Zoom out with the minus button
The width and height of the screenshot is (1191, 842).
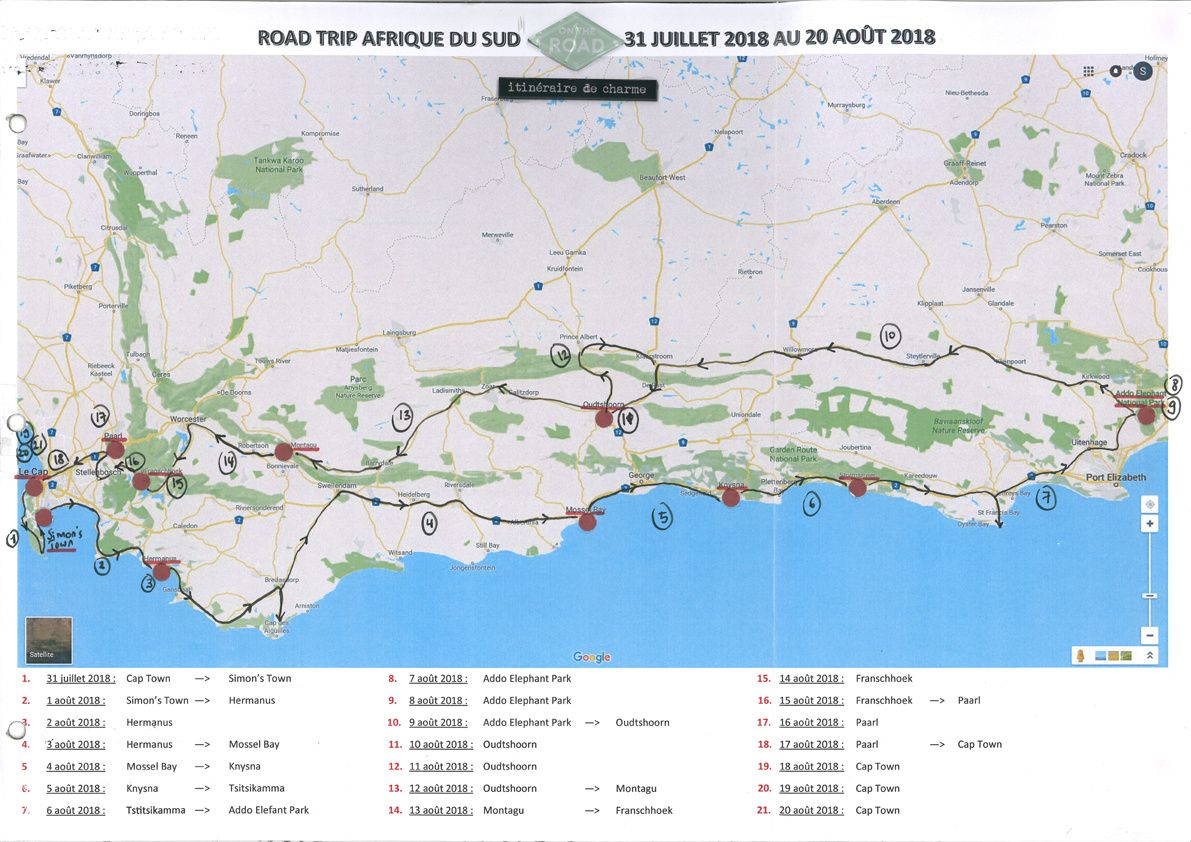(1150, 635)
